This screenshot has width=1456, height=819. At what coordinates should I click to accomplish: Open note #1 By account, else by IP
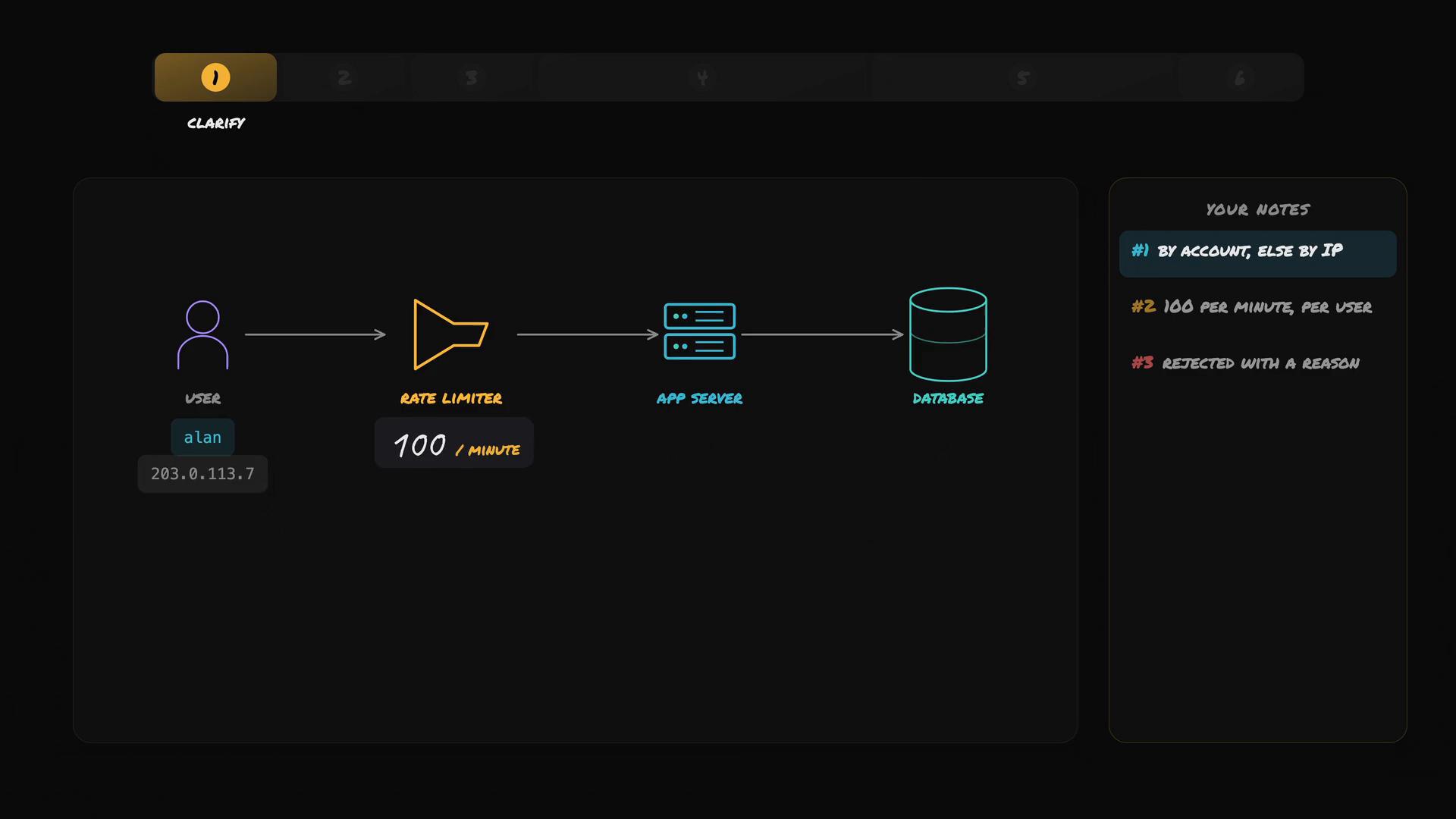click(1257, 253)
